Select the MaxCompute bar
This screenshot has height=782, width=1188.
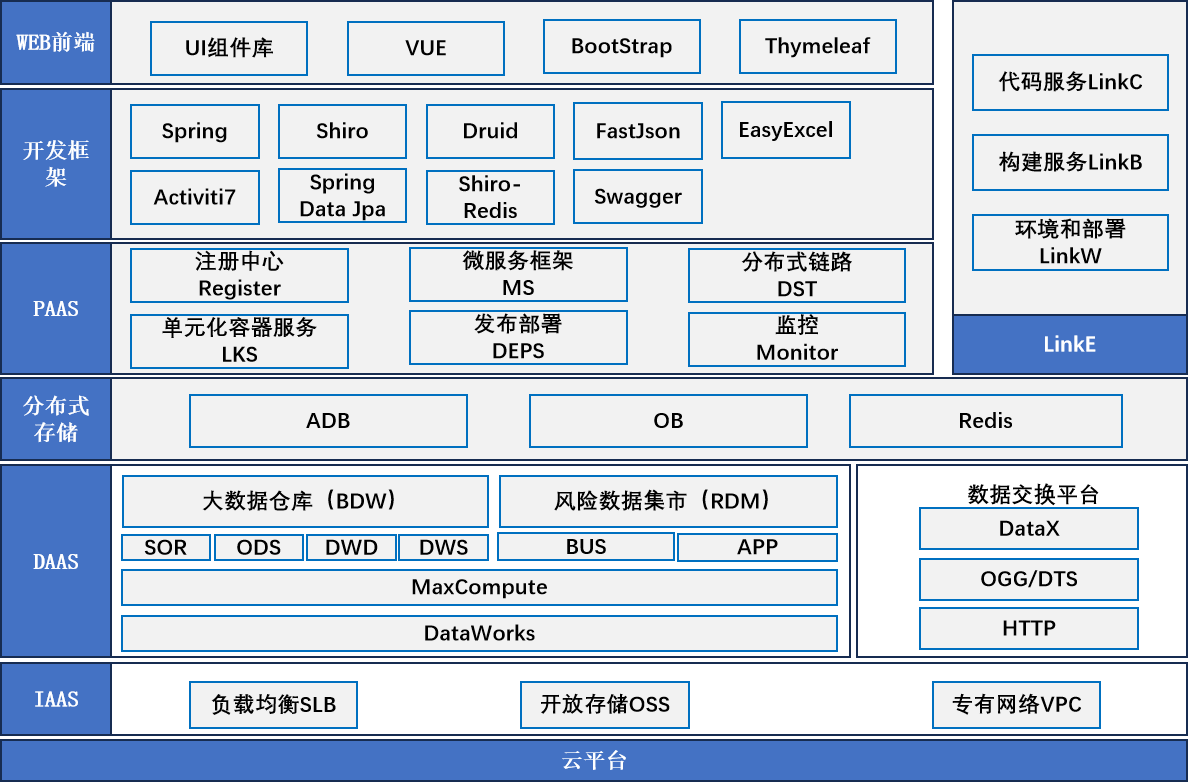tap(480, 587)
